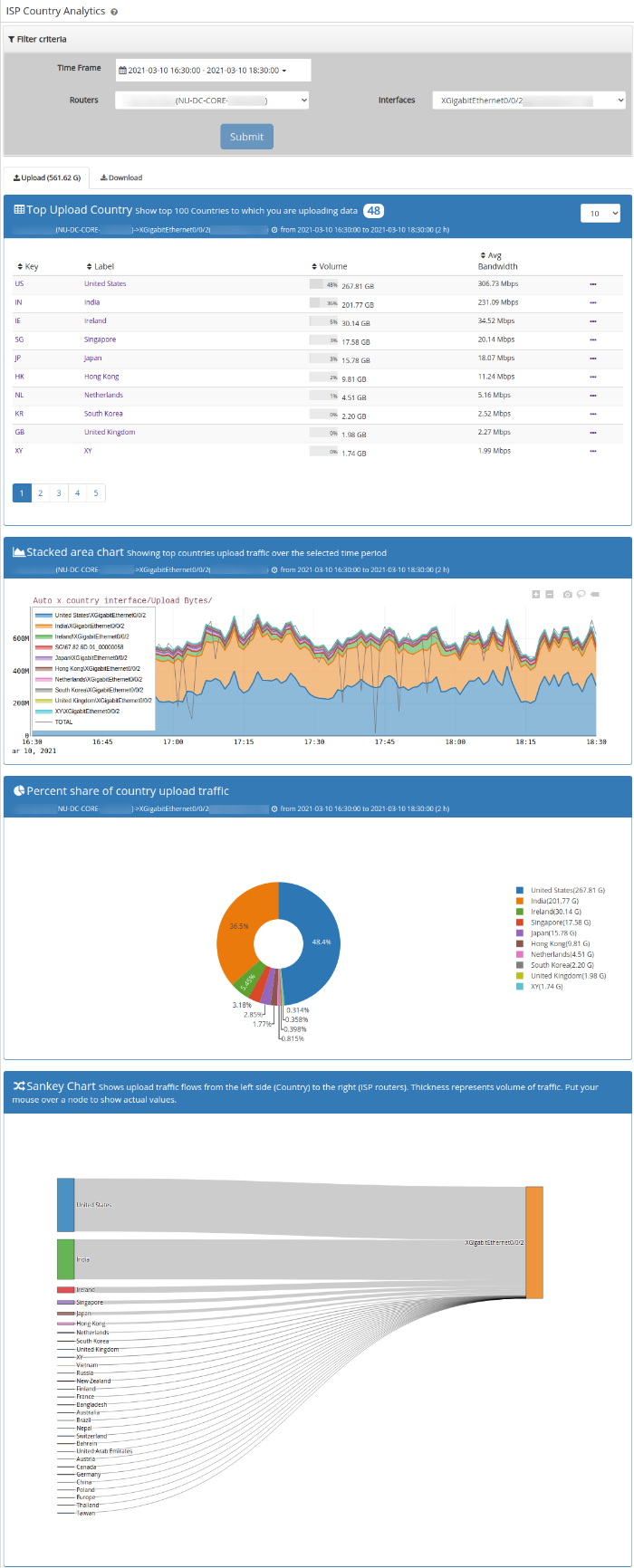Change the rows-per-page dropdown showing 10
The image size is (634, 1568).
(600, 214)
